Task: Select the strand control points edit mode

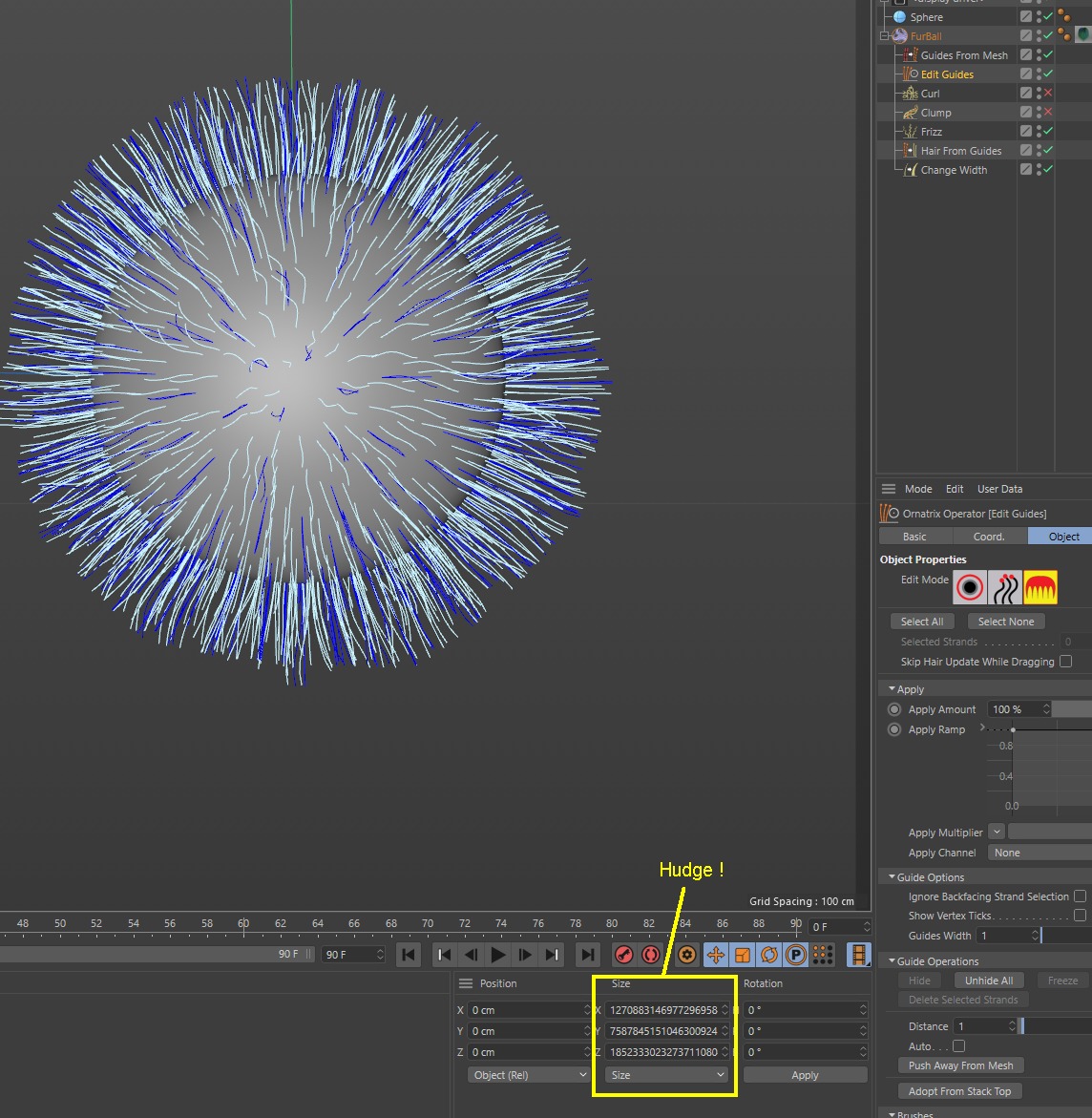Action: [x=1005, y=587]
